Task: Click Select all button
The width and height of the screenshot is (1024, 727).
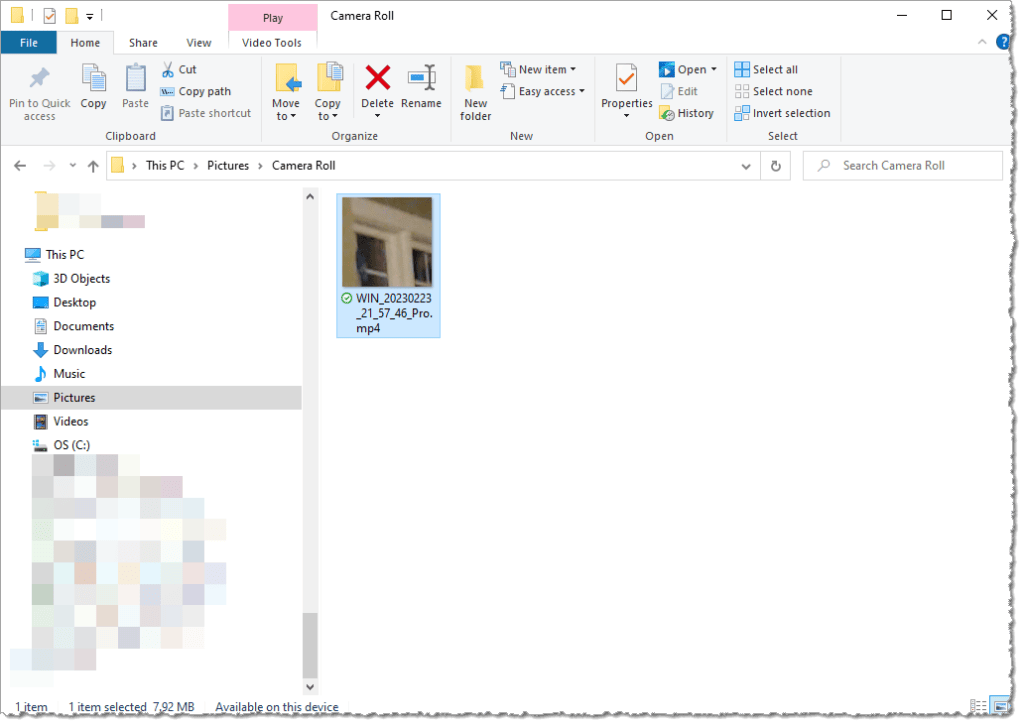Action: (x=766, y=70)
